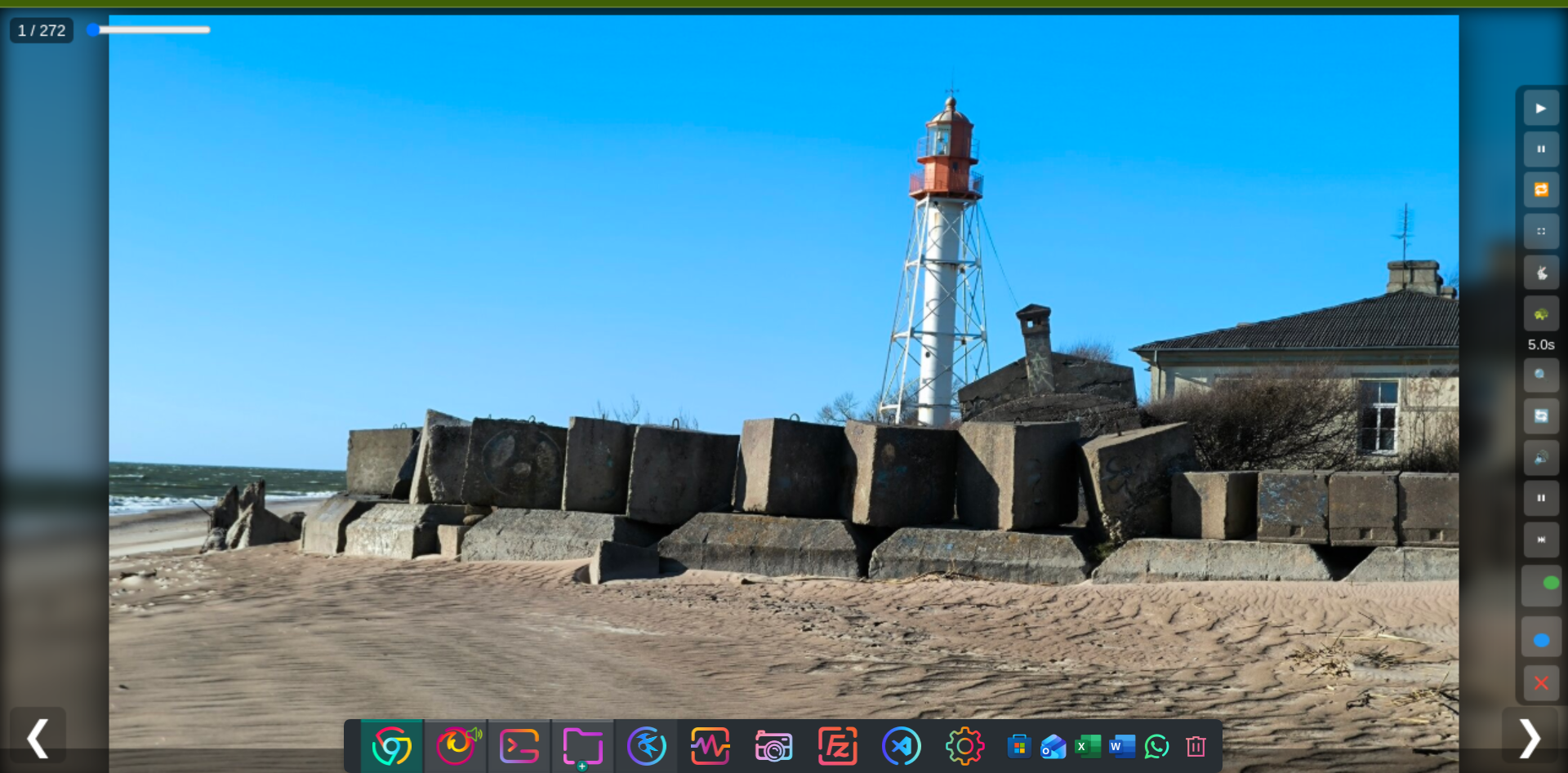Click the 1 / 272 image counter
1568x773 pixels.
[x=42, y=30]
